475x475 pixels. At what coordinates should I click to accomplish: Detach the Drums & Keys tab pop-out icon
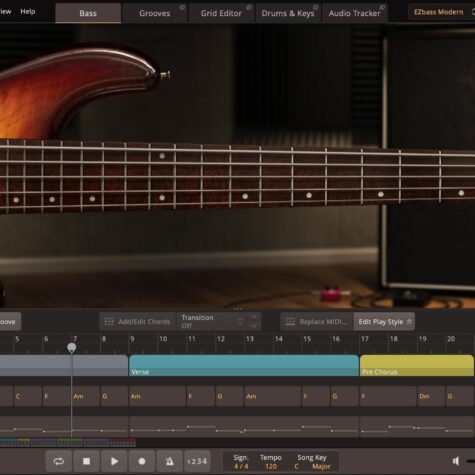[315, 7]
